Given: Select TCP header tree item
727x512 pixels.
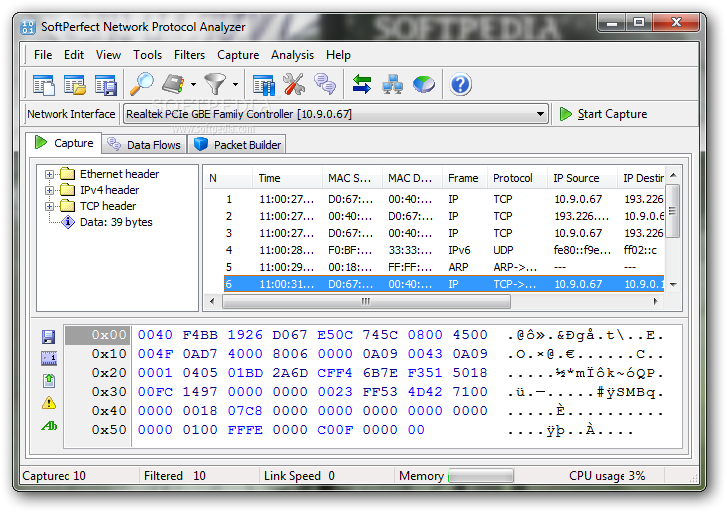Looking at the screenshot, I should tap(108, 206).
